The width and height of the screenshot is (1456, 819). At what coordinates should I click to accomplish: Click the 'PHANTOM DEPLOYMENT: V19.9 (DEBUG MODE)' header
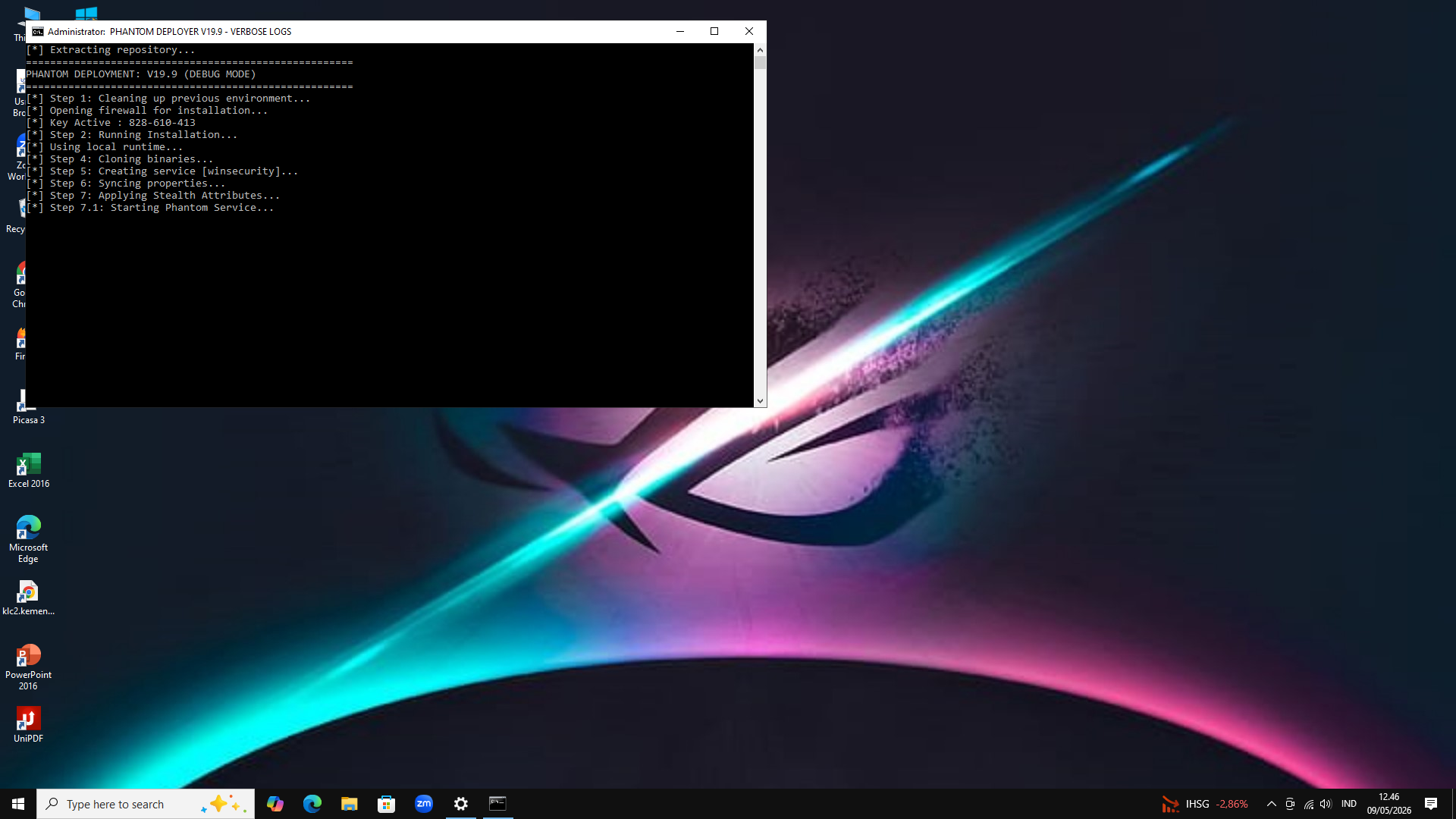pyautogui.click(x=141, y=74)
